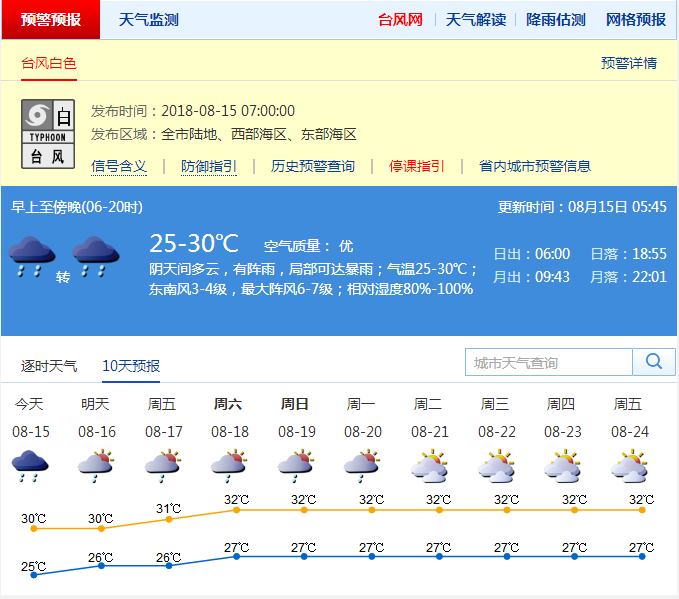This screenshot has height=599, width=679.
Task: Click the white typhoon warning signal icon
Action: pos(48,133)
